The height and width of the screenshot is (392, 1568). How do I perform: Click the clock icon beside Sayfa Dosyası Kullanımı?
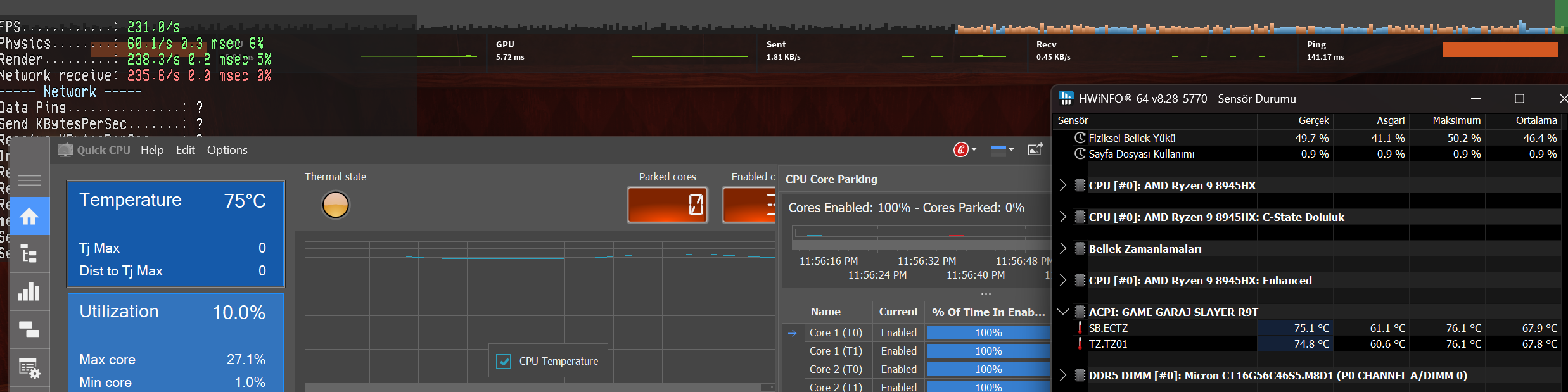(x=1080, y=153)
